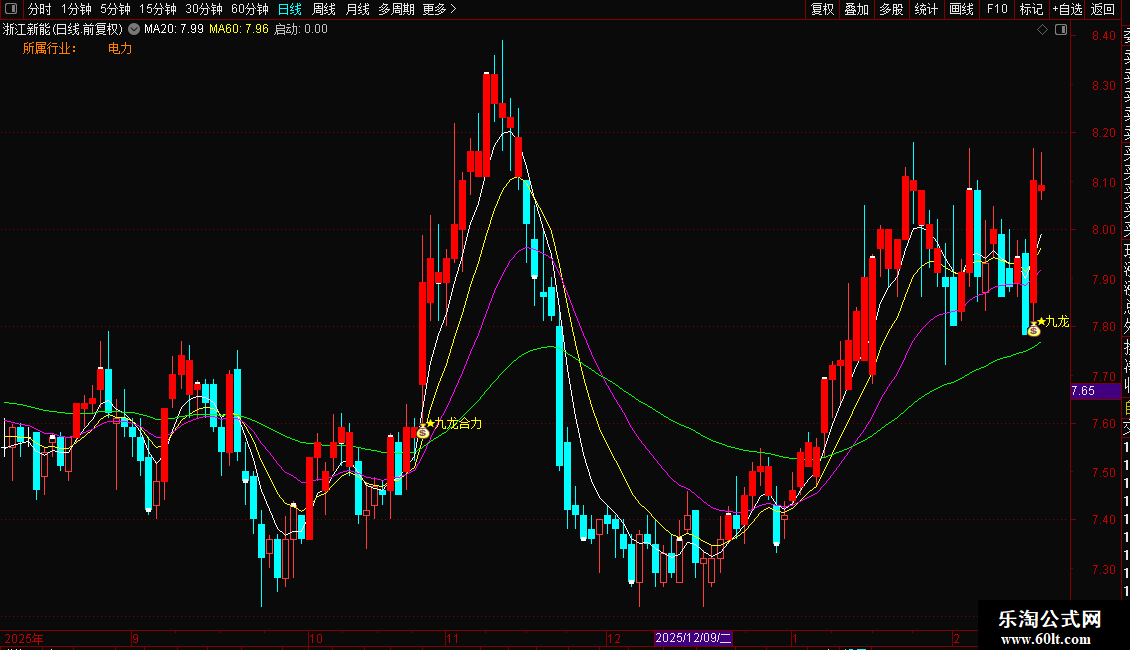Click month 2 on the time axis
The height and width of the screenshot is (650, 1130).
click(956, 638)
